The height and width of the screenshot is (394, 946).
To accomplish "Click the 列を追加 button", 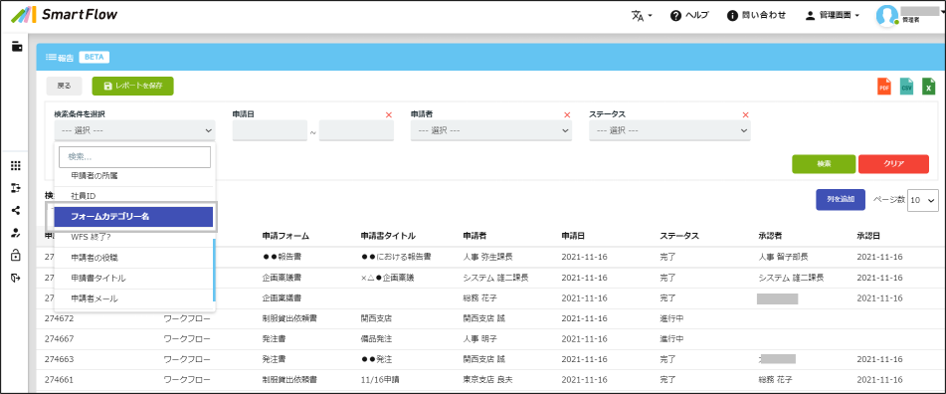I will [841, 200].
